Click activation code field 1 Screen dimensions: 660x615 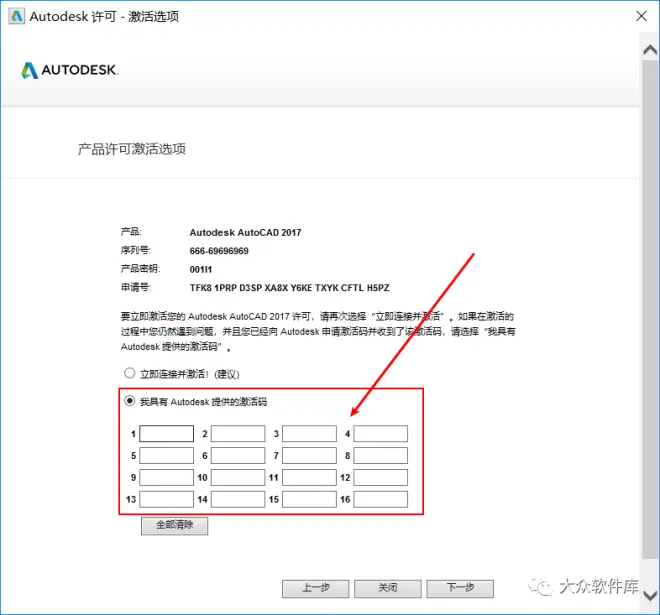(166, 434)
